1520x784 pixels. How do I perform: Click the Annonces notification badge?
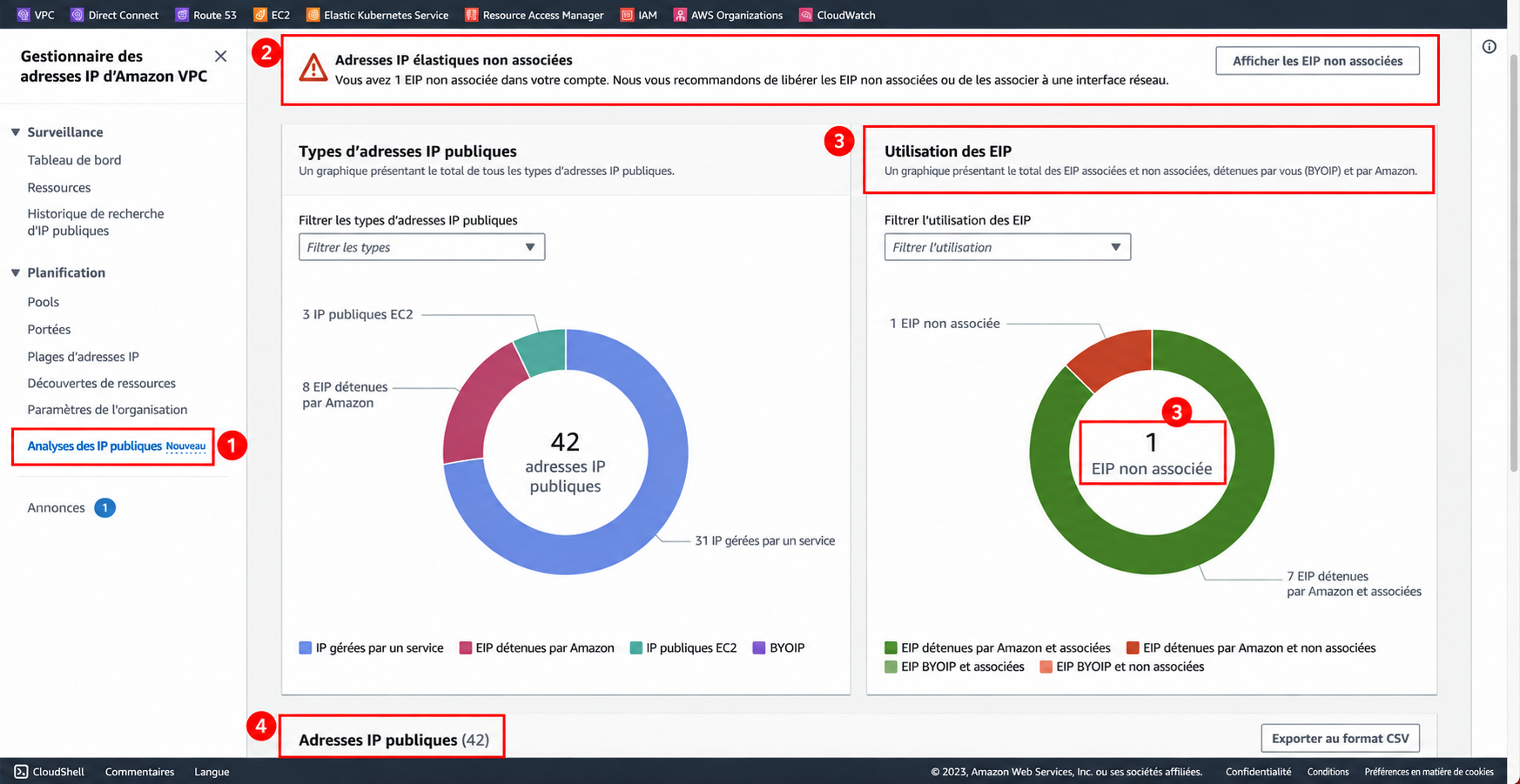[x=104, y=507]
